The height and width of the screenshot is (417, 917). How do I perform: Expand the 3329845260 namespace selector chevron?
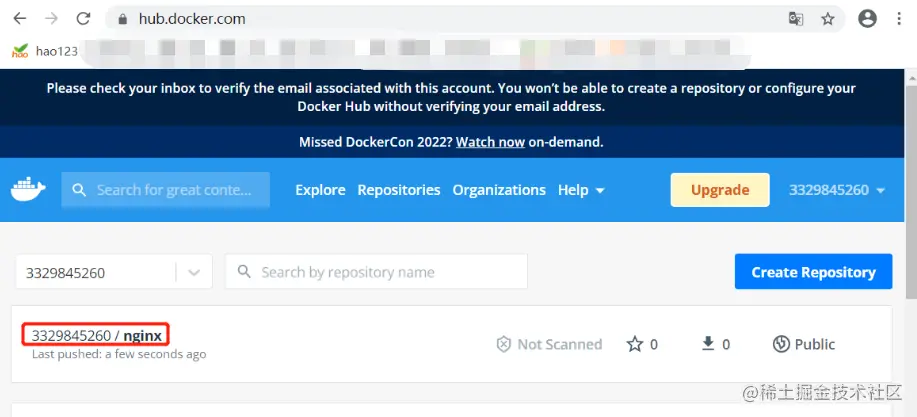(194, 272)
